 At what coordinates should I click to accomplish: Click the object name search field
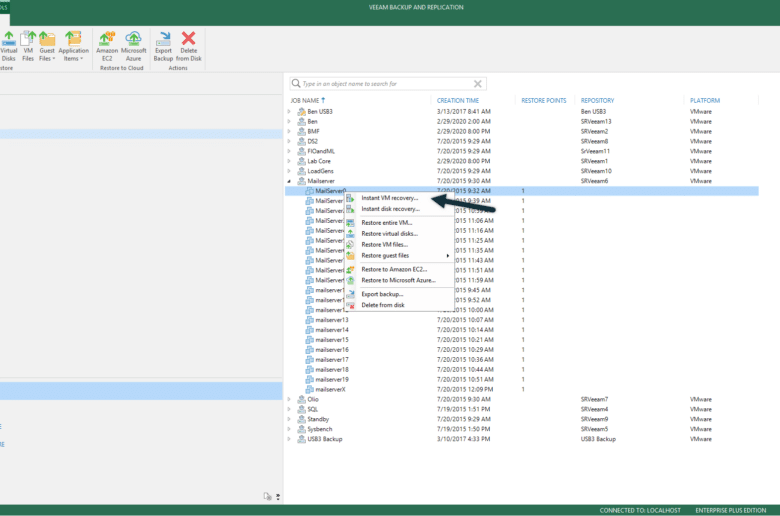tap(387, 84)
